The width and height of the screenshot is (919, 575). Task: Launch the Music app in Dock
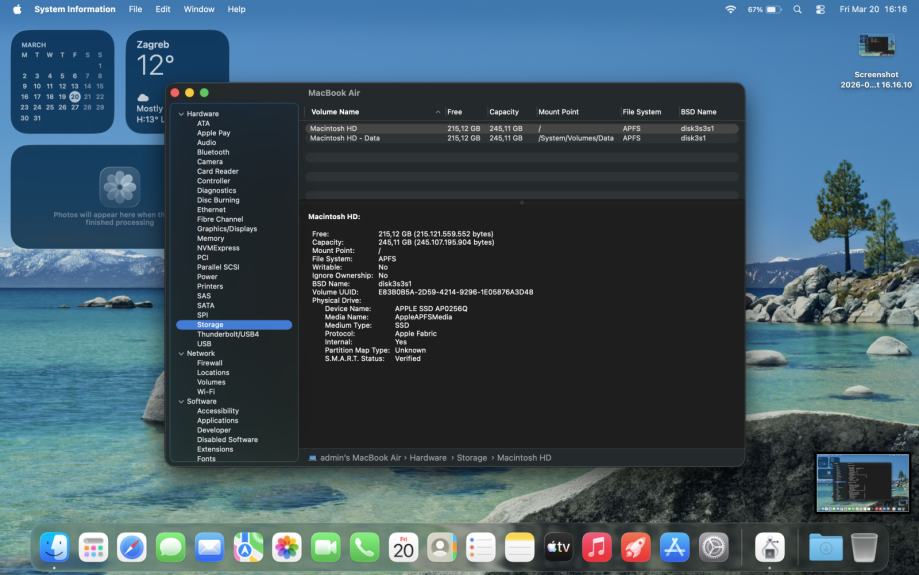[x=597, y=547]
